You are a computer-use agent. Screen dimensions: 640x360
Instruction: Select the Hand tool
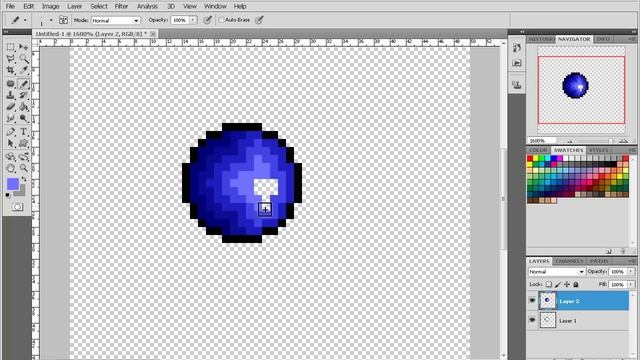[x=11, y=168]
